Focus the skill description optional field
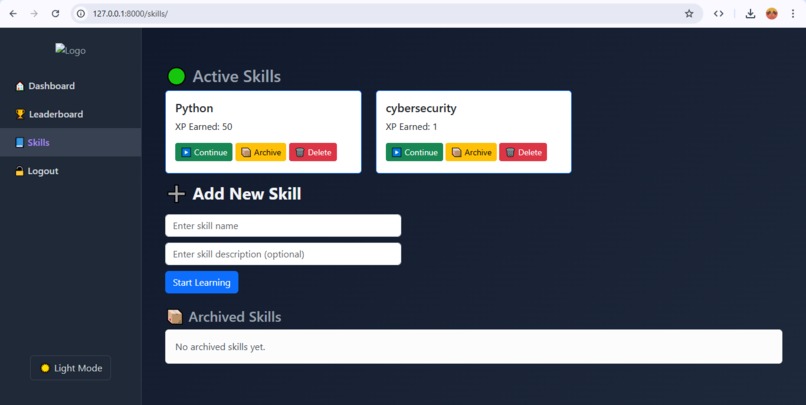Screen dimensions: 806x405 283,254
